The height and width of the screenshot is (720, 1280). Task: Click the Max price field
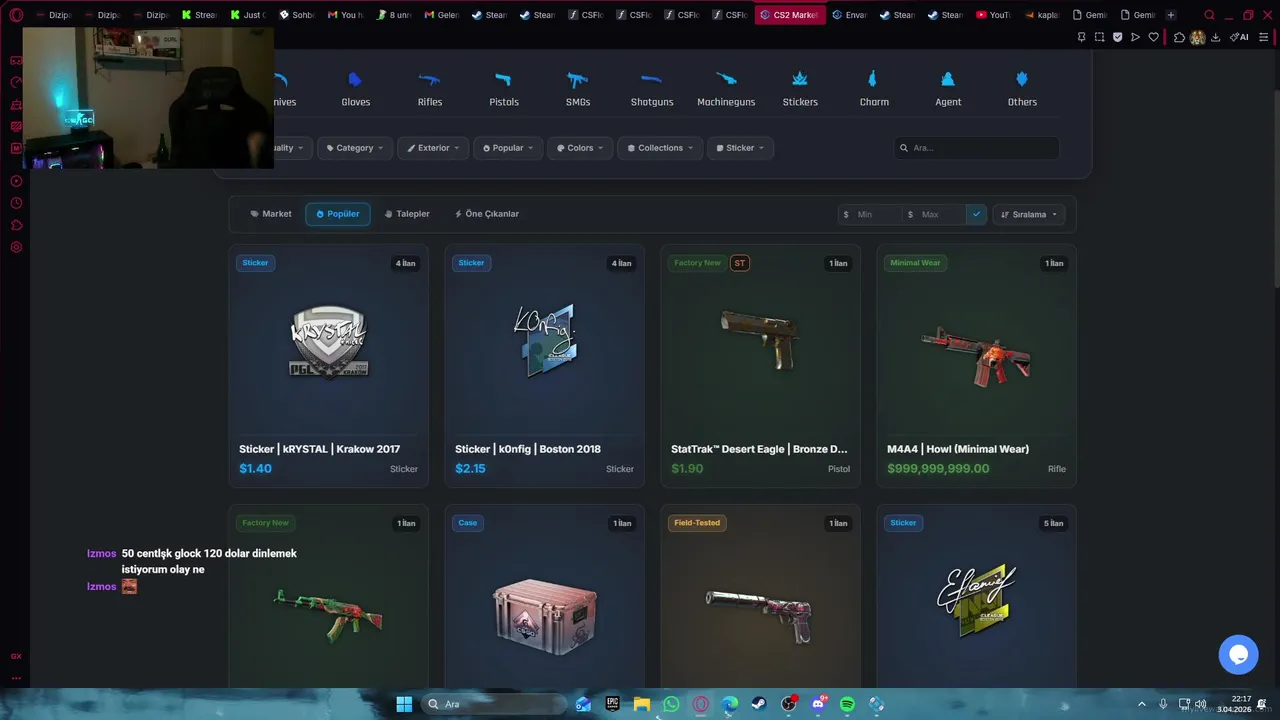point(938,214)
